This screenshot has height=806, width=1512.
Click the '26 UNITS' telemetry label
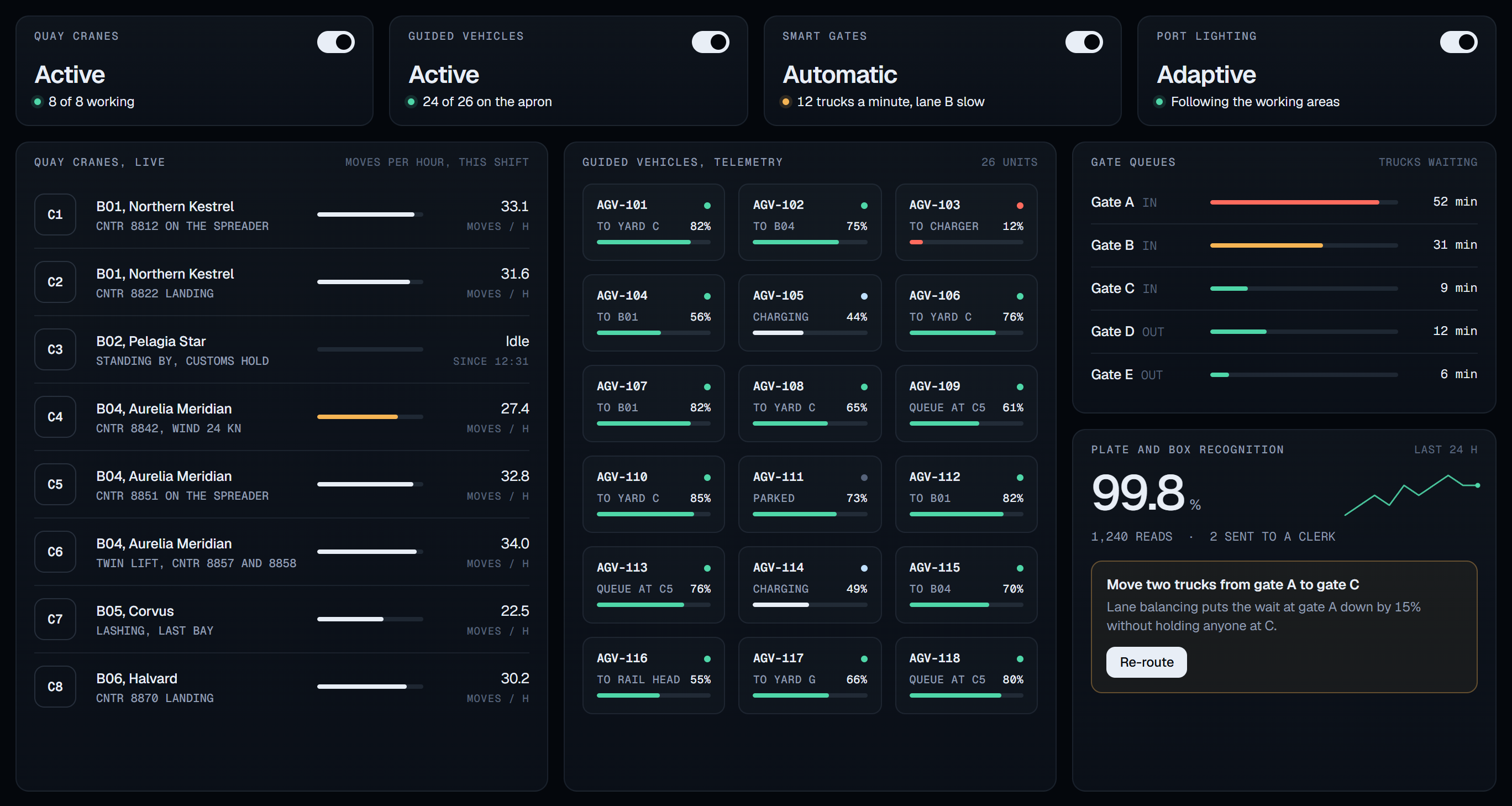1009,162
